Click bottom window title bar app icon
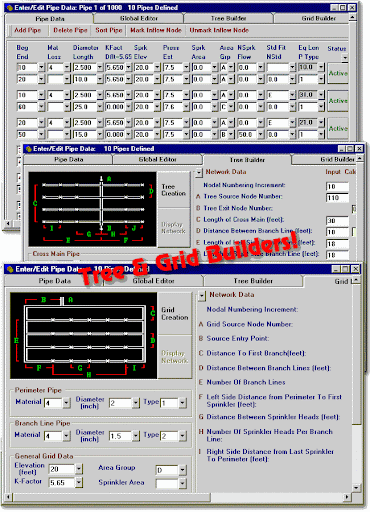 pos(10,269)
